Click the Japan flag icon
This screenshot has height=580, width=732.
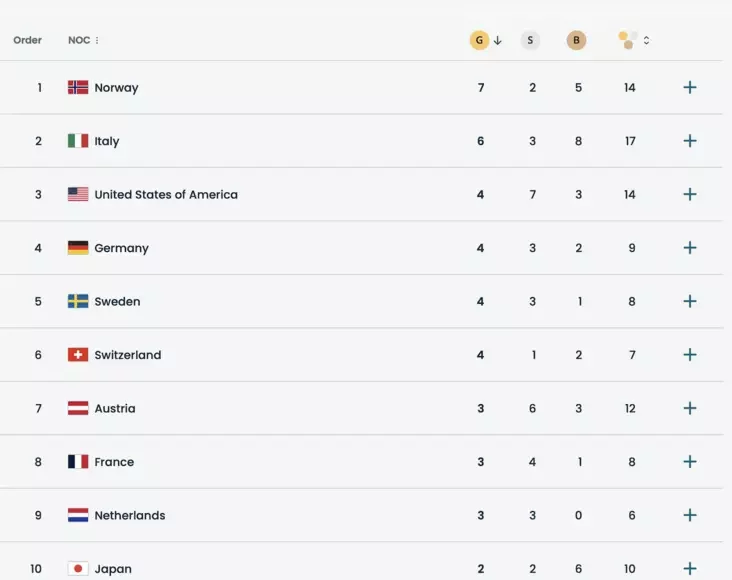[x=78, y=568]
